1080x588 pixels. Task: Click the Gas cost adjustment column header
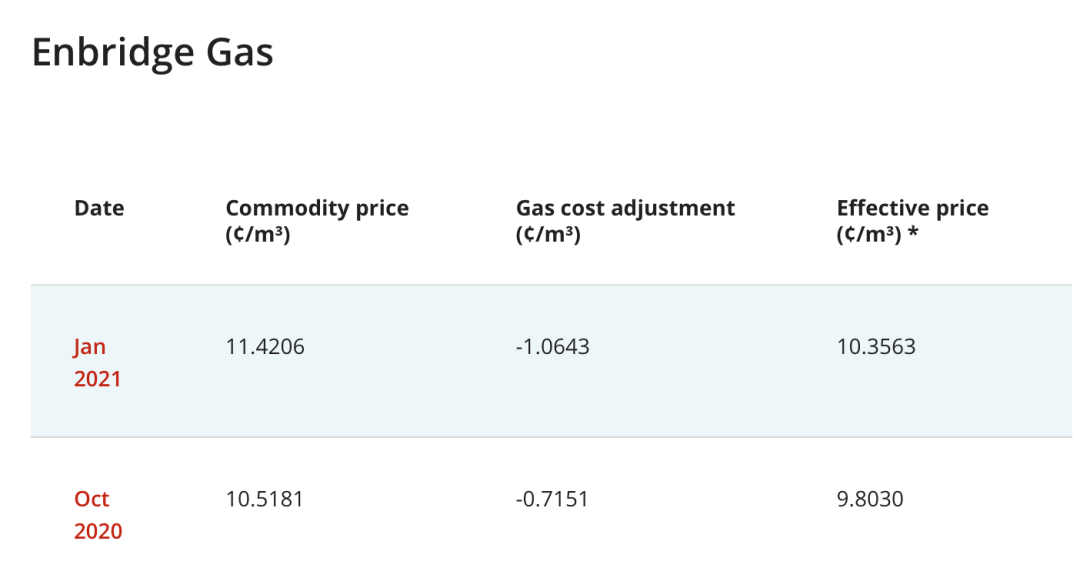click(625, 220)
